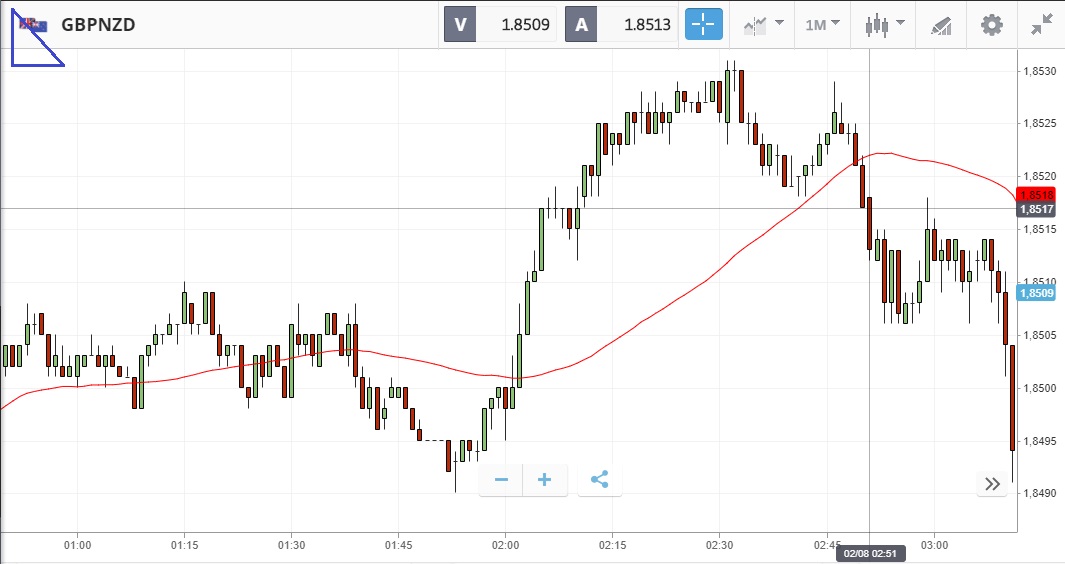Click the V sell price 1.8509 button
The width and height of the screenshot is (1065, 564).
pyautogui.click(x=501, y=24)
